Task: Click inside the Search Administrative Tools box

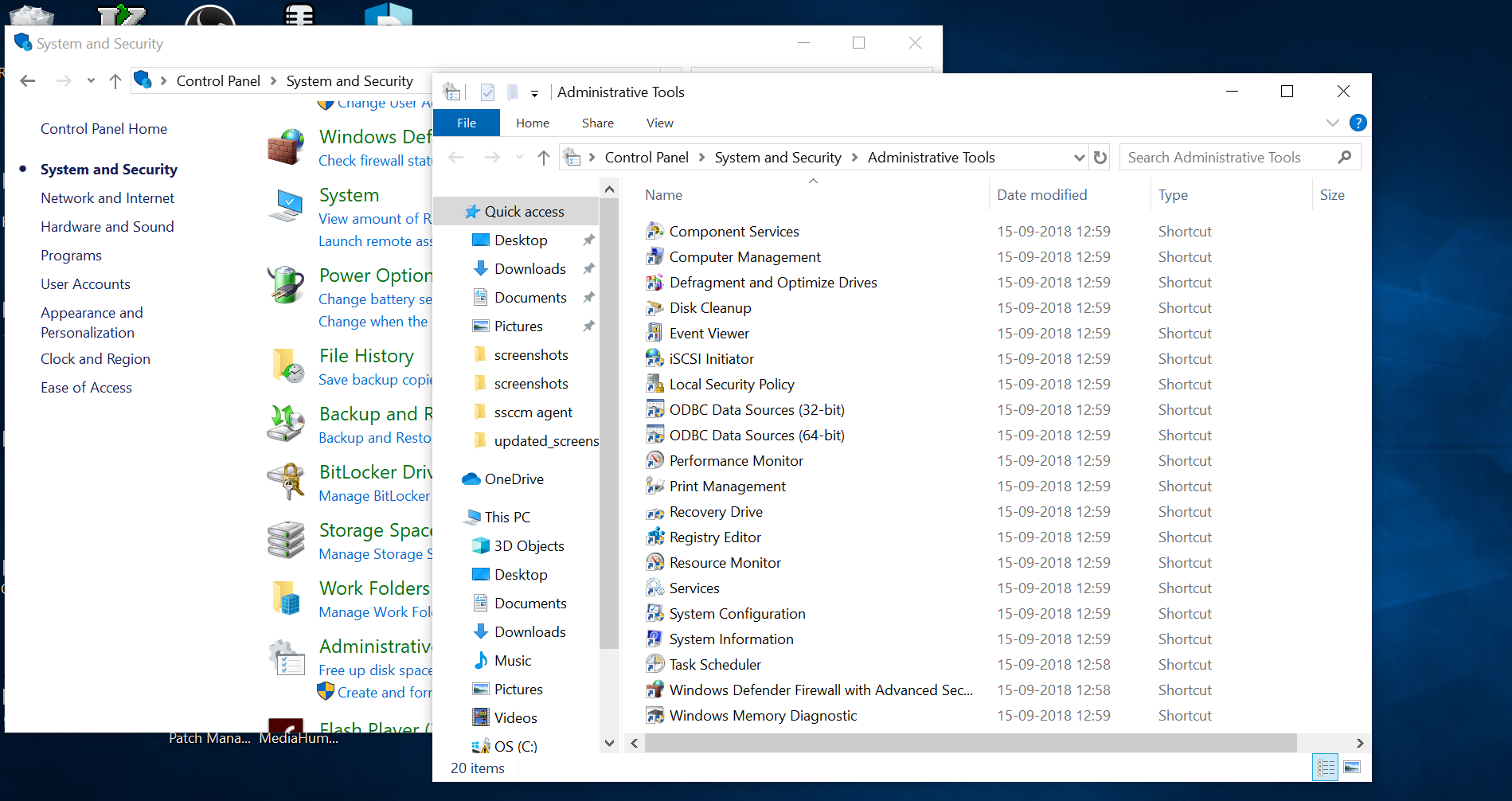Action: click(1226, 157)
